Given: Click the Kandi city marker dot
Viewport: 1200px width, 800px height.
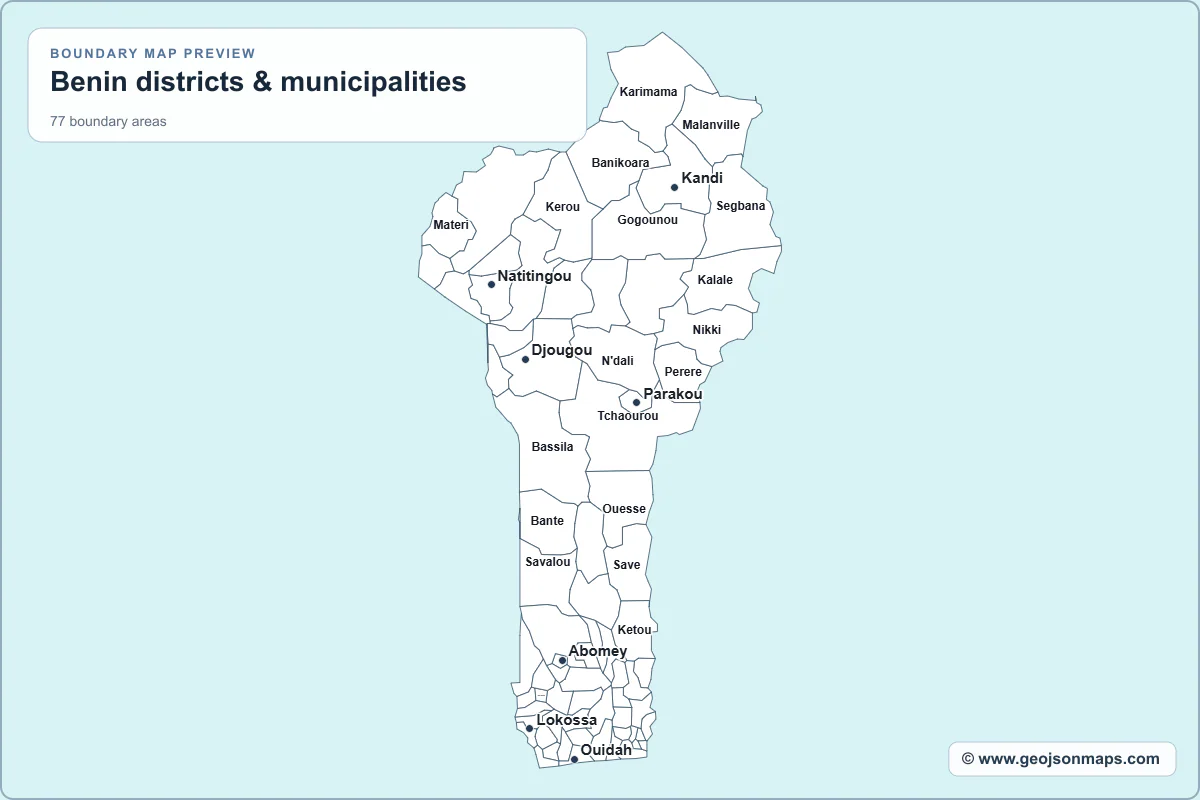Looking at the screenshot, I should click(x=674, y=187).
